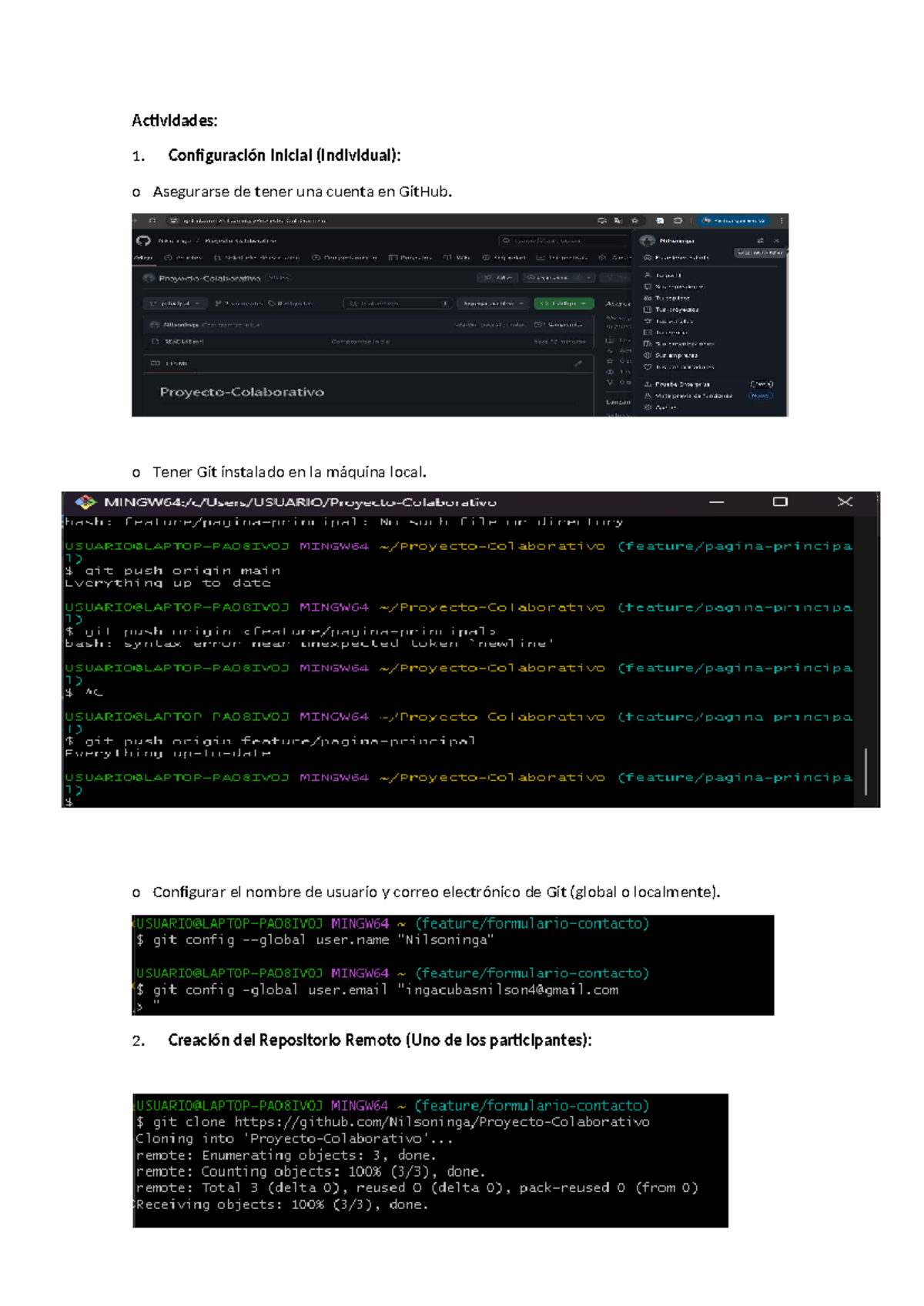This screenshot has width=924, height=1306.
Task: Click the pencil edit icon on README
Action: point(578,363)
